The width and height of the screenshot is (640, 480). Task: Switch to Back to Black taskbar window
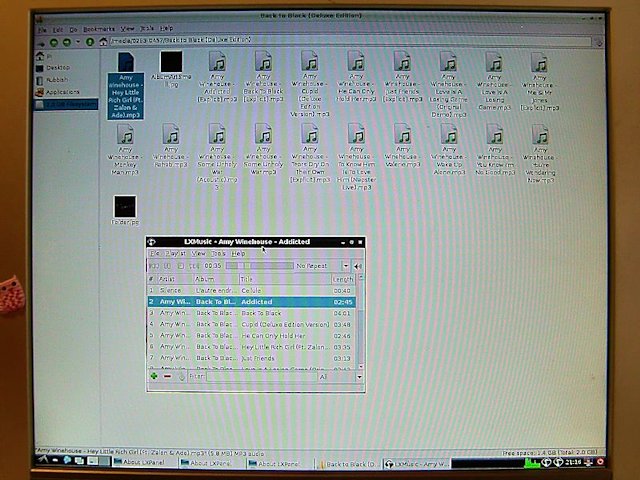pyautogui.click(x=347, y=464)
